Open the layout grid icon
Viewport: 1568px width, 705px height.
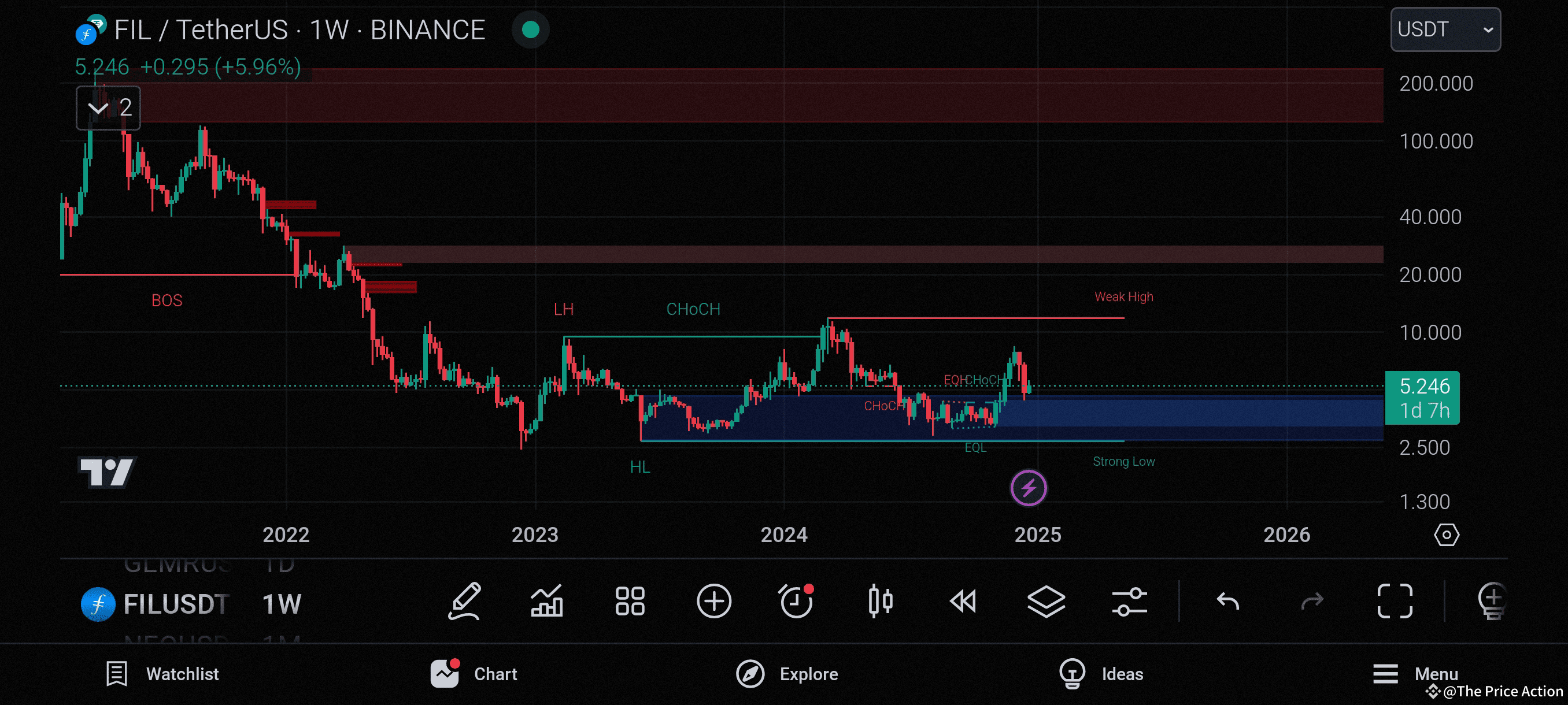(630, 602)
